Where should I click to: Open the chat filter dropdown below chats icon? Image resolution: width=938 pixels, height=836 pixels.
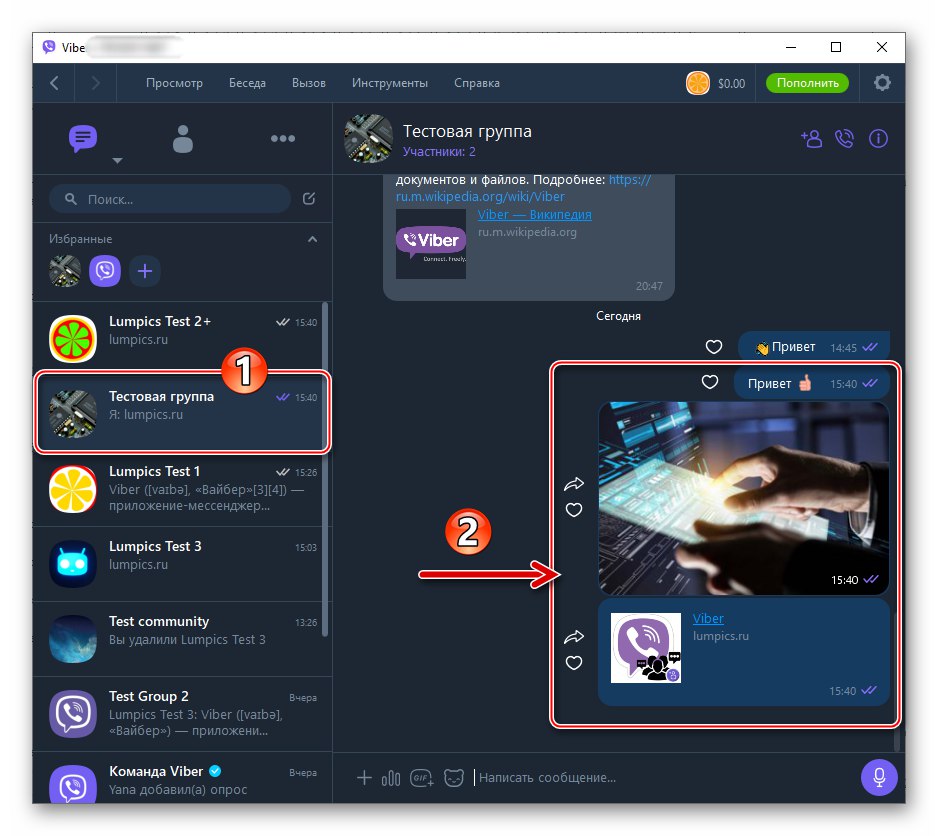[x=117, y=162]
